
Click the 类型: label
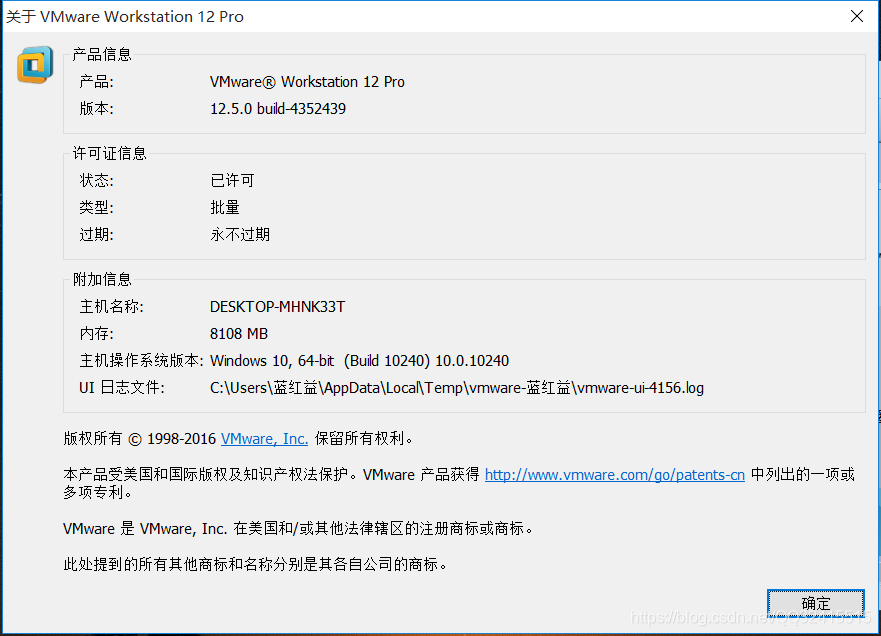point(96,207)
